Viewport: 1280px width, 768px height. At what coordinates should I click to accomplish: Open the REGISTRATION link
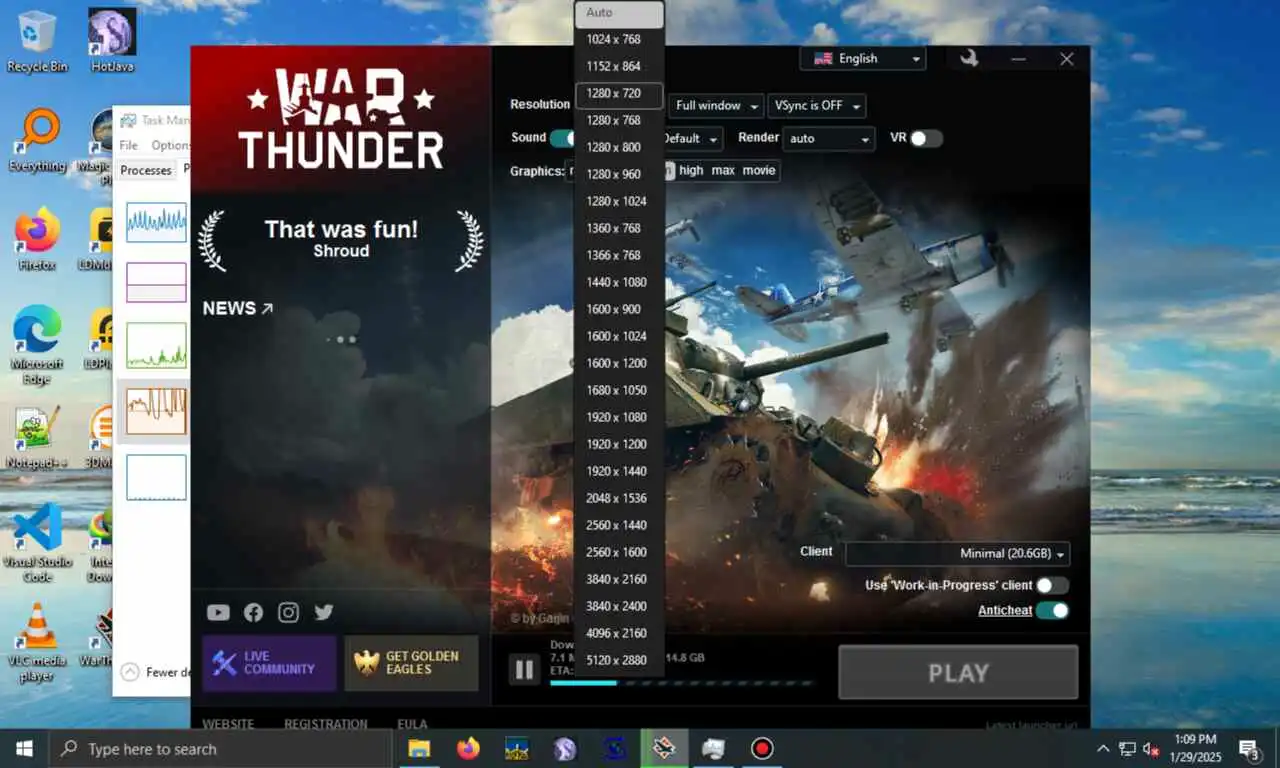pyautogui.click(x=326, y=724)
